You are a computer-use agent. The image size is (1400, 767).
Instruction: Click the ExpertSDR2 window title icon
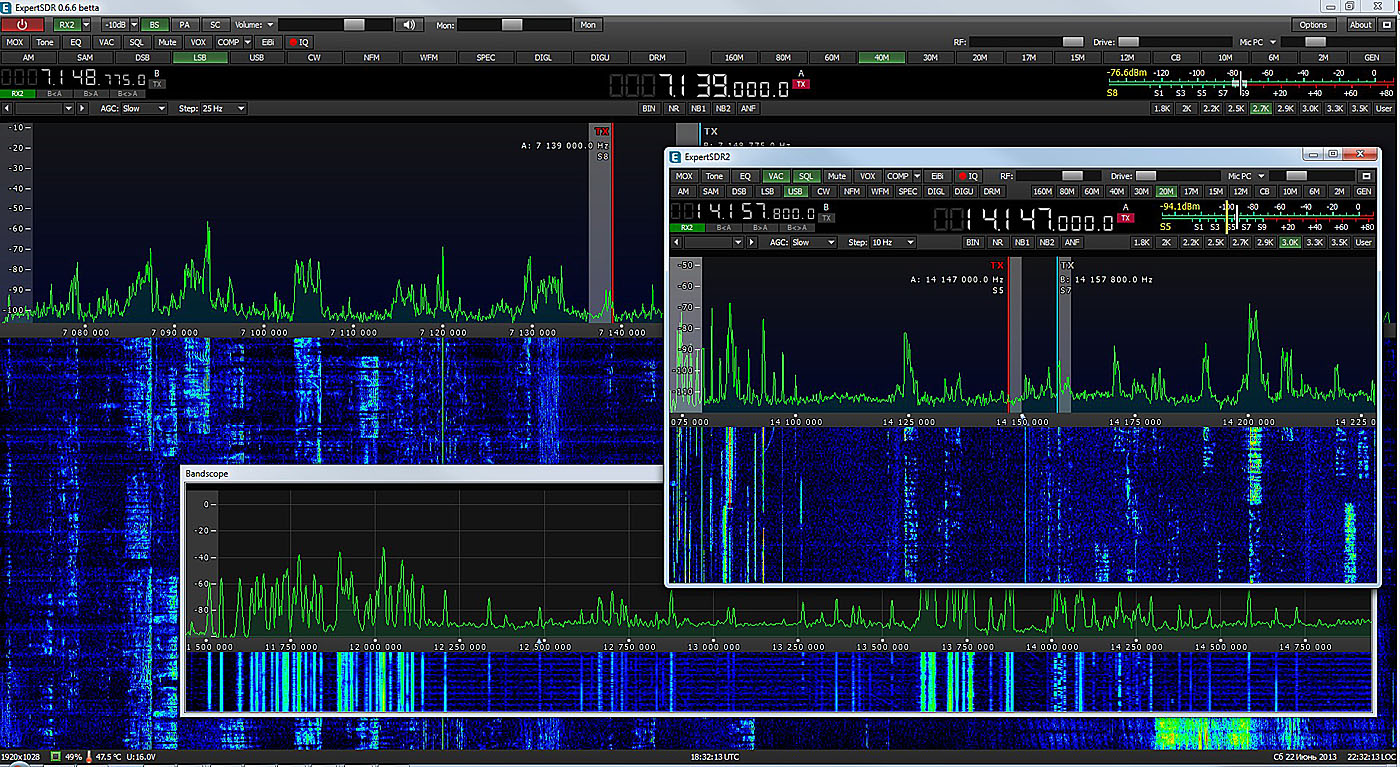point(676,156)
